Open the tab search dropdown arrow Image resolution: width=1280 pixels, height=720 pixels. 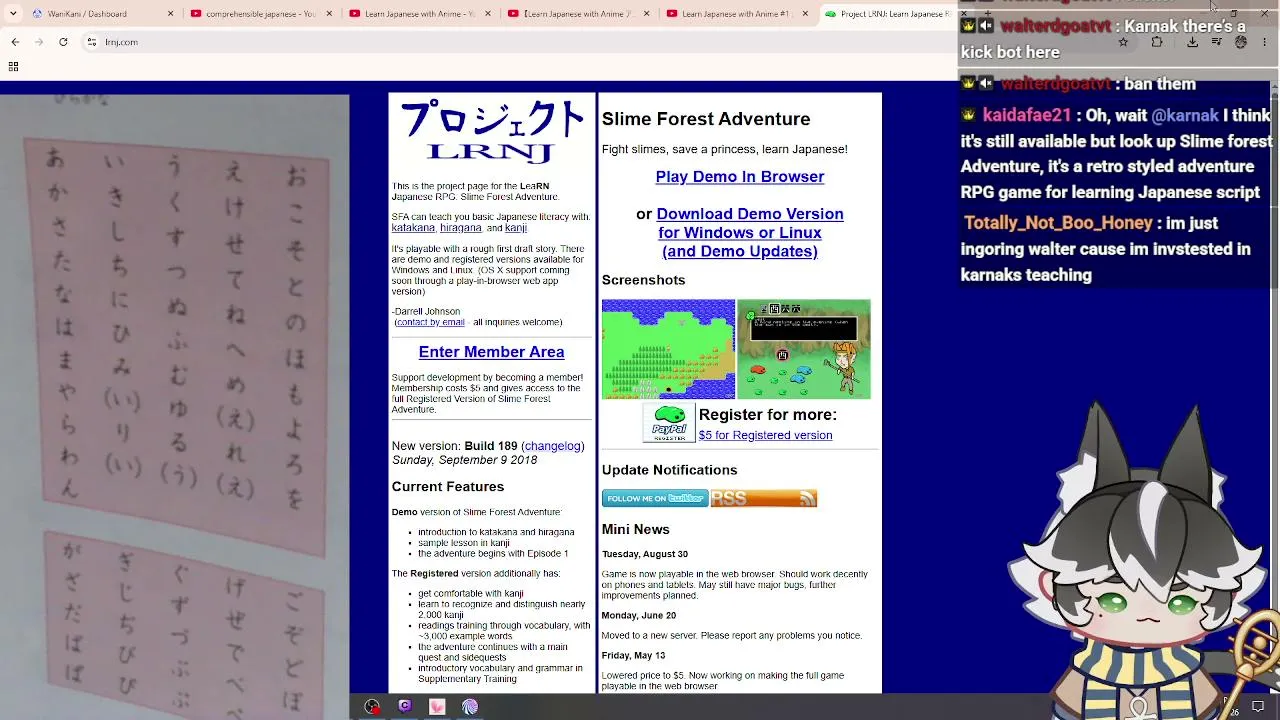tap(13, 14)
